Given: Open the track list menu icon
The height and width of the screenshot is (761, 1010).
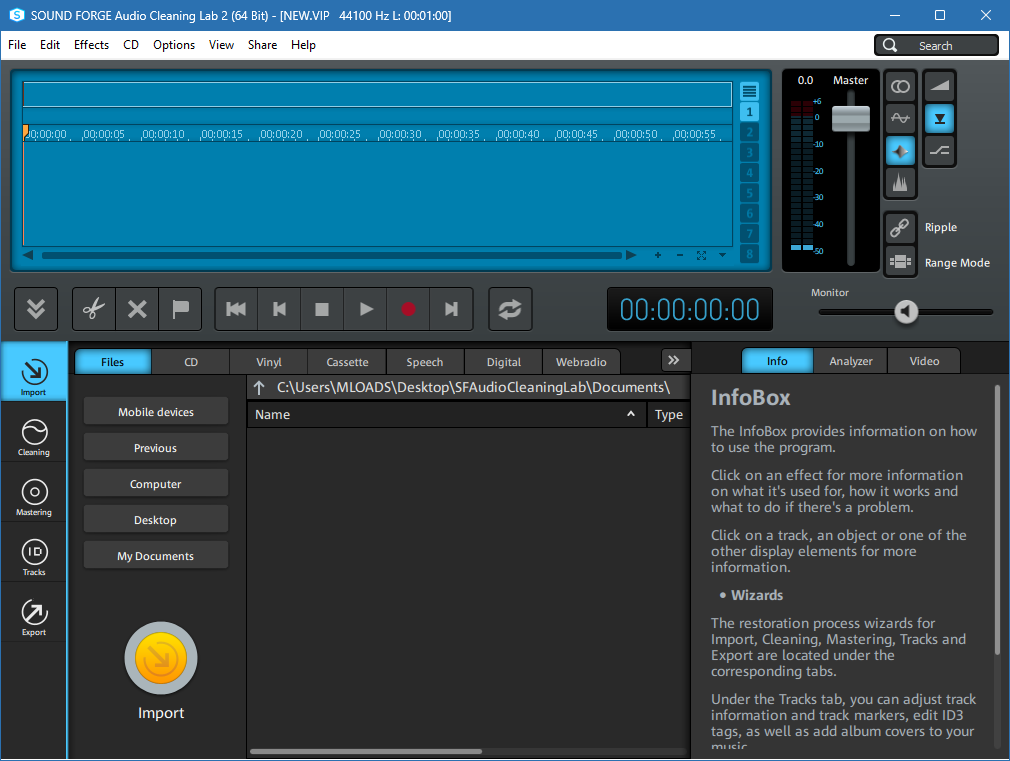Looking at the screenshot, I should point(749,92).
